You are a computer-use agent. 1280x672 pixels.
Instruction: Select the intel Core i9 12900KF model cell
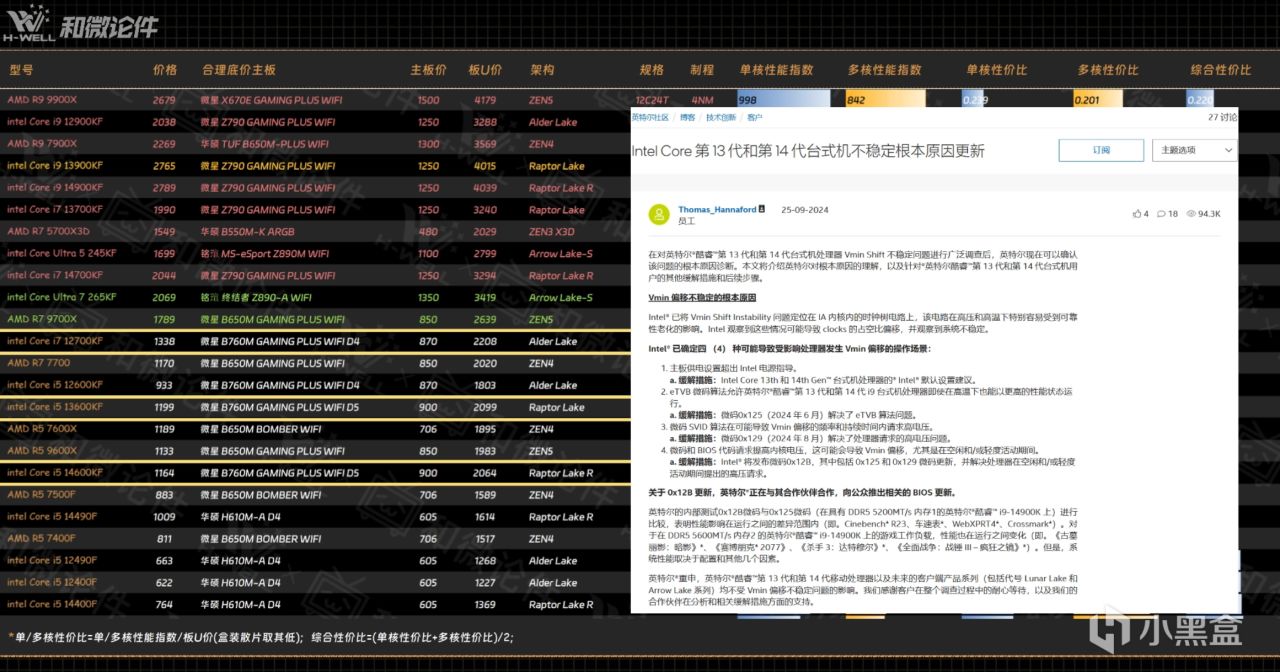pos(55,122)
